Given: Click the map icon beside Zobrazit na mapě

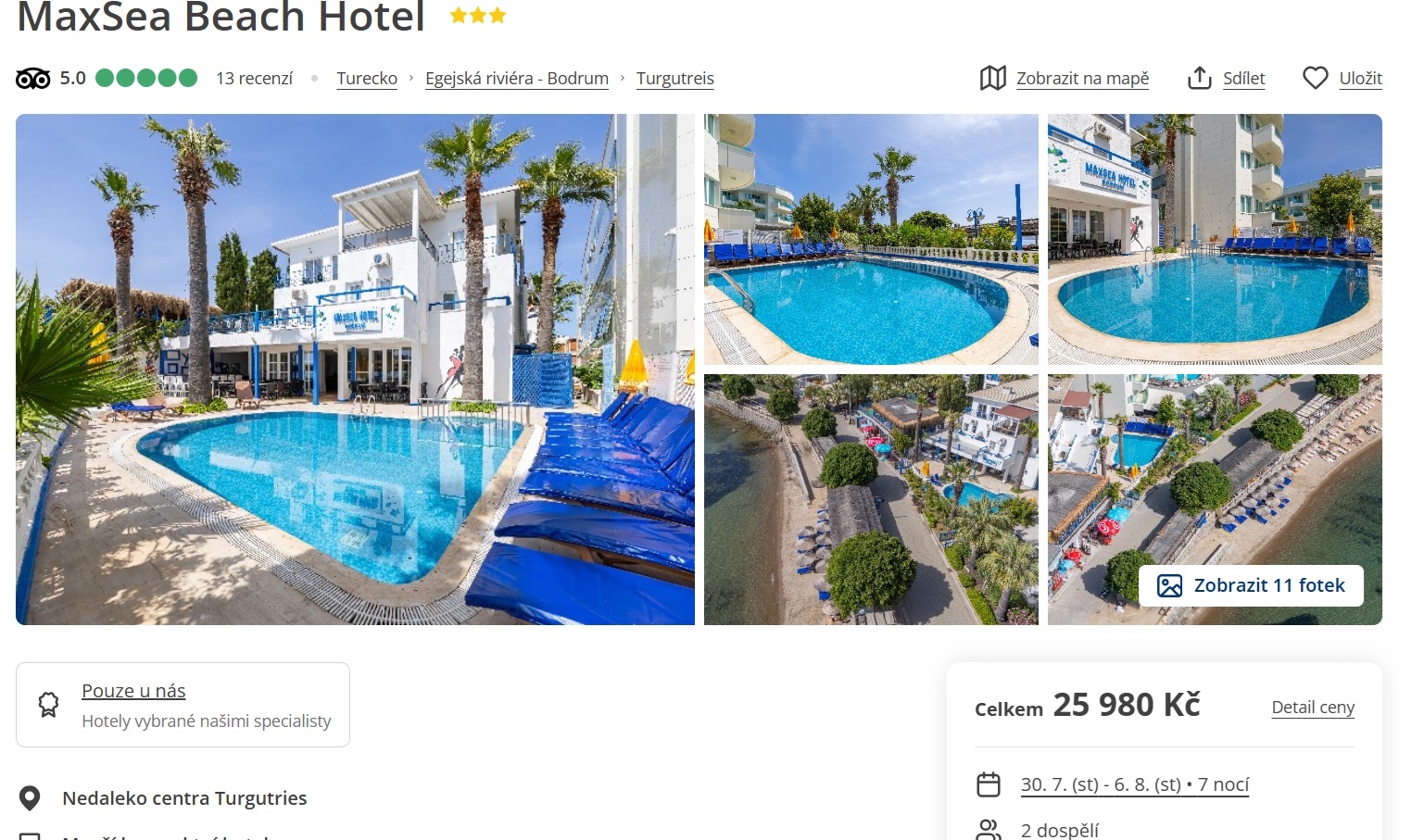Looking at the screenshot, I should pyautogui.click(x=992, y=78).
